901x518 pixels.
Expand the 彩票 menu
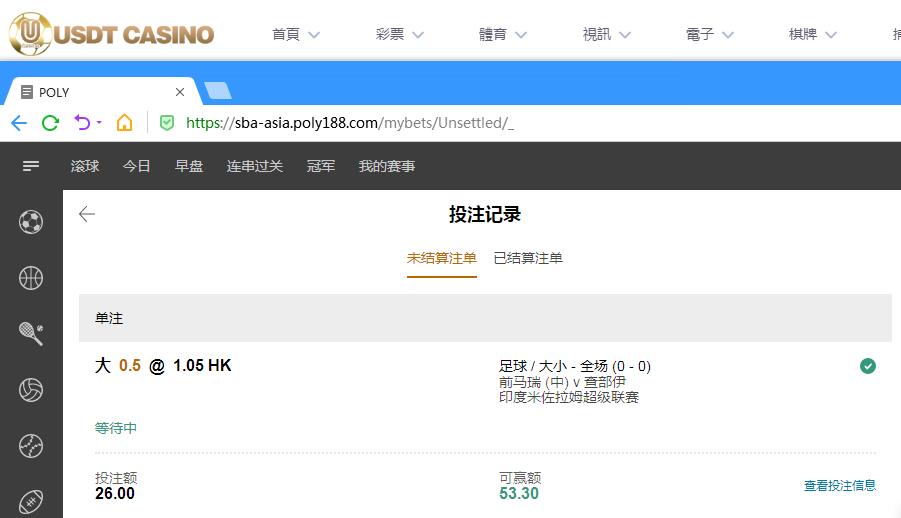[x=399, y=34]
